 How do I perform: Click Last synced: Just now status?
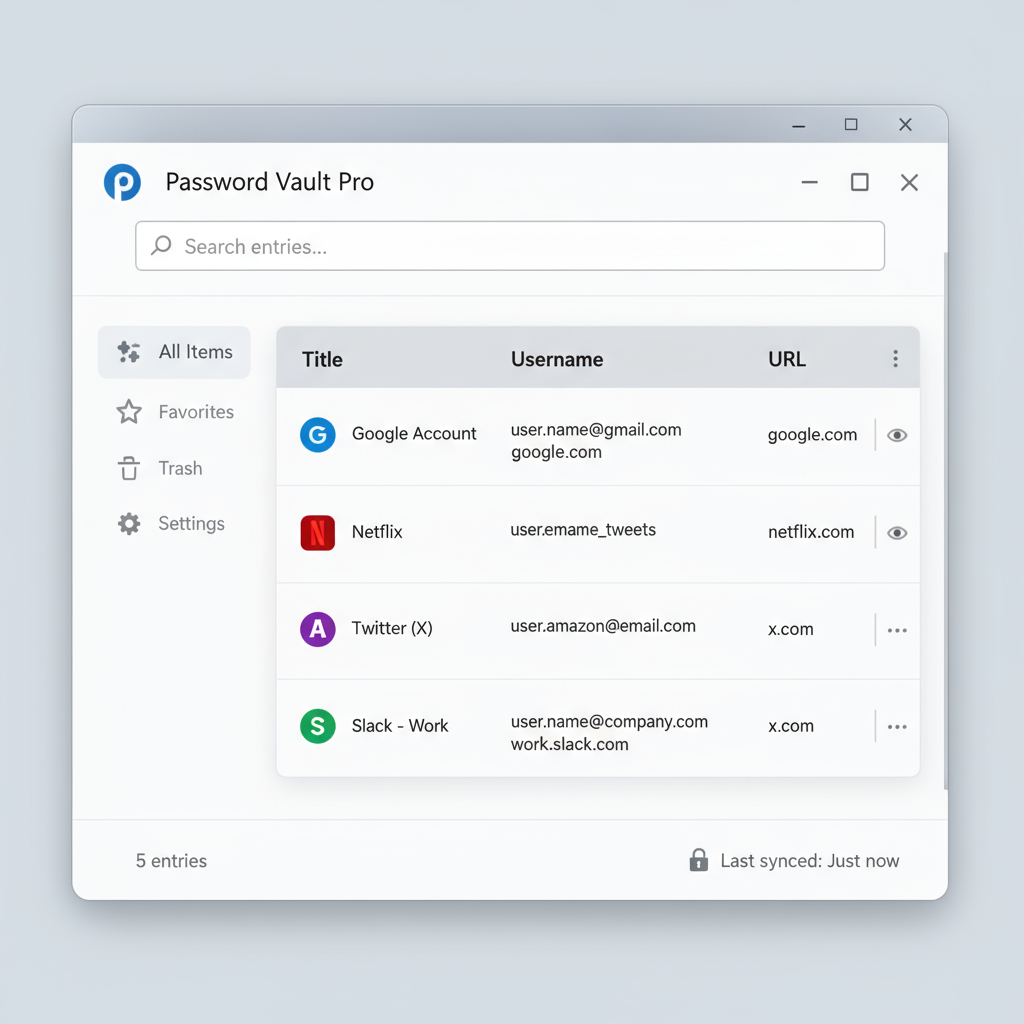coord(810,861)
